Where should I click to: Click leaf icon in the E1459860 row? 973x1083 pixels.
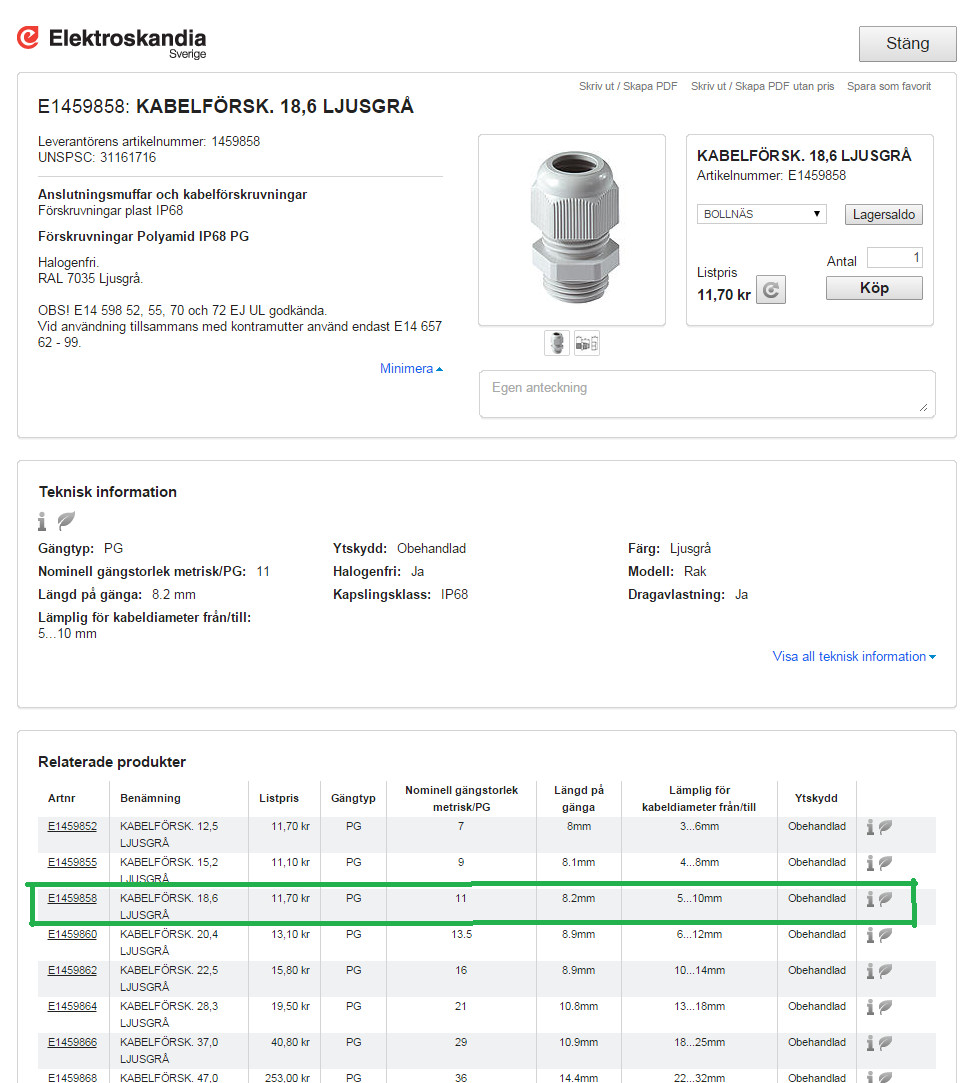(x=886, y=935)
